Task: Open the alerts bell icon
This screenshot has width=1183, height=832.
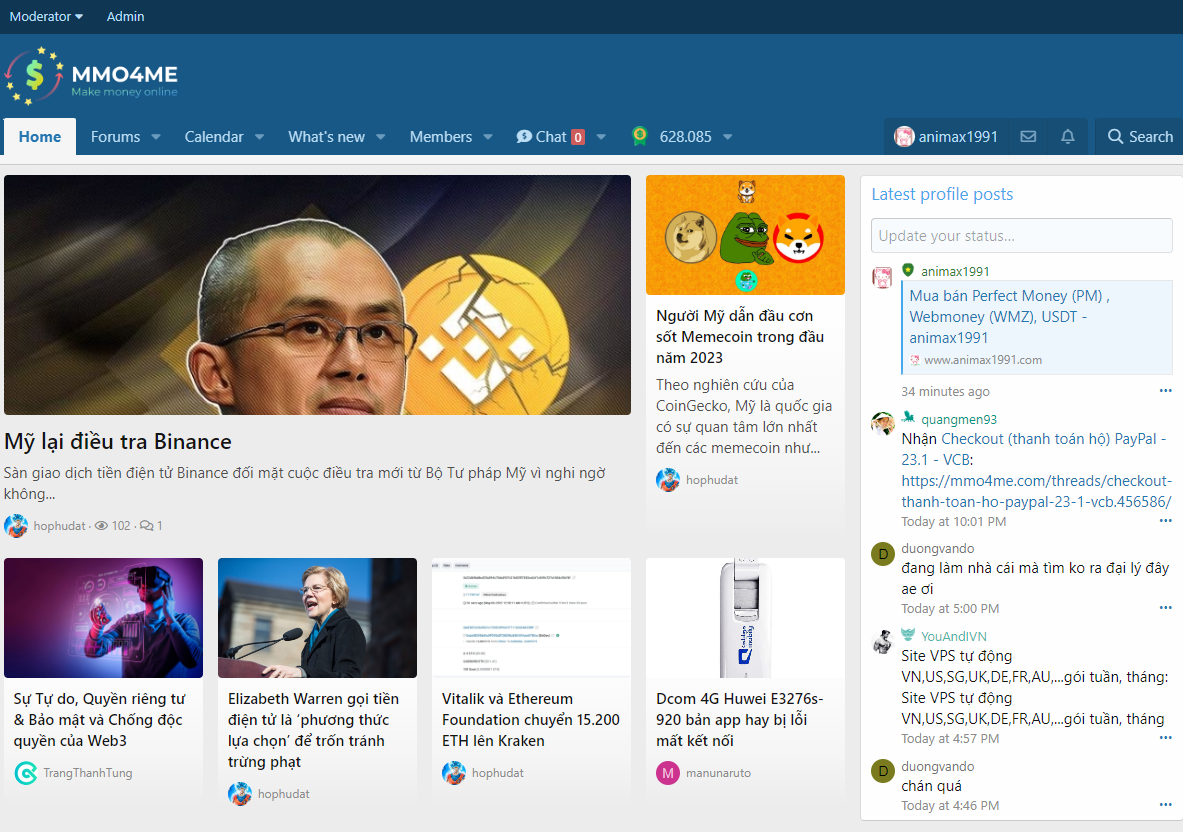Action: 1068,137
